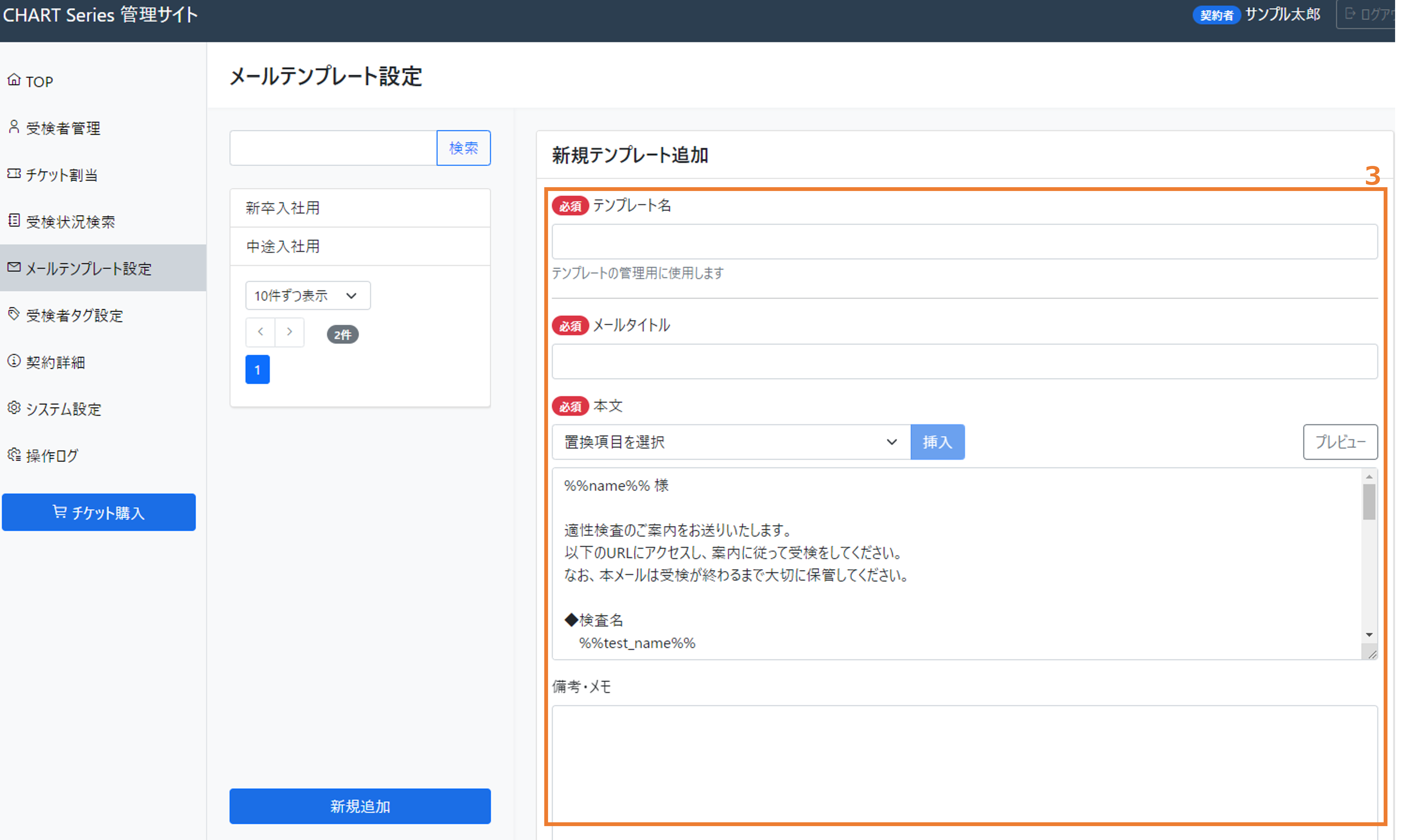This screenshot has width=1406, height=840.
Task: Click the 検索 search button
Action: tap(464, 148)
